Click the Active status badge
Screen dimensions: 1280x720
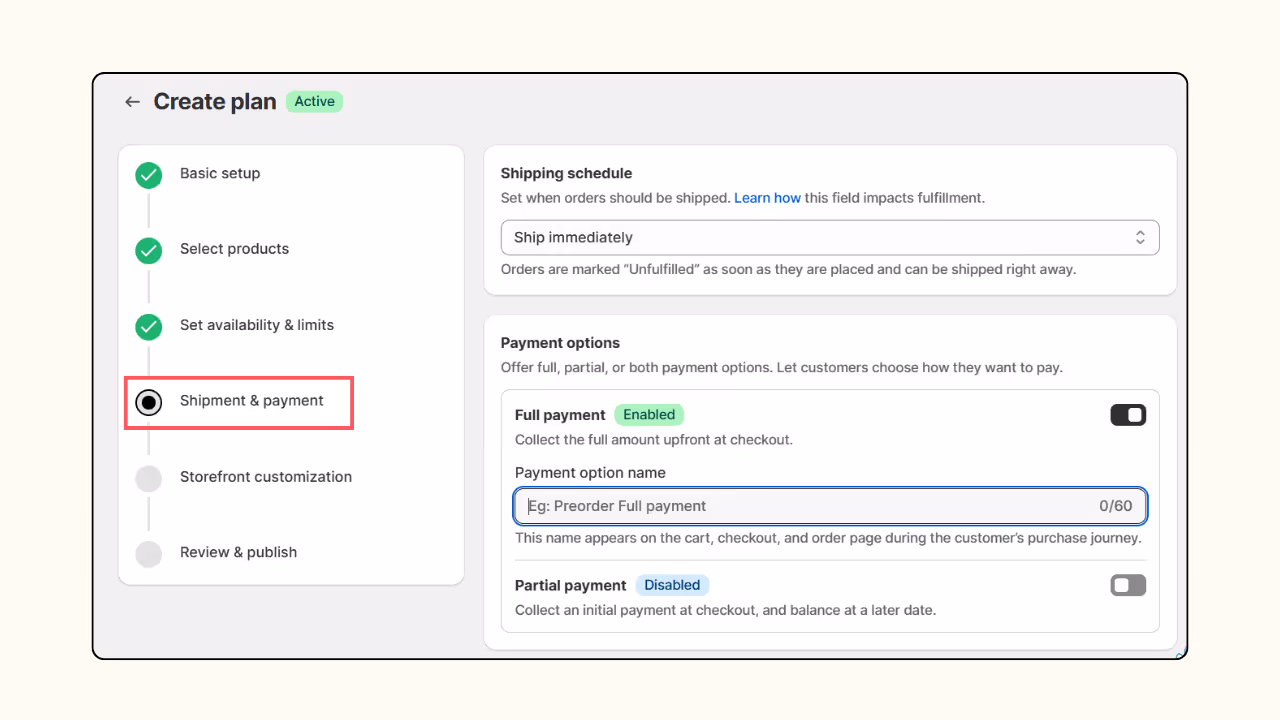click(x=314, y=101)
